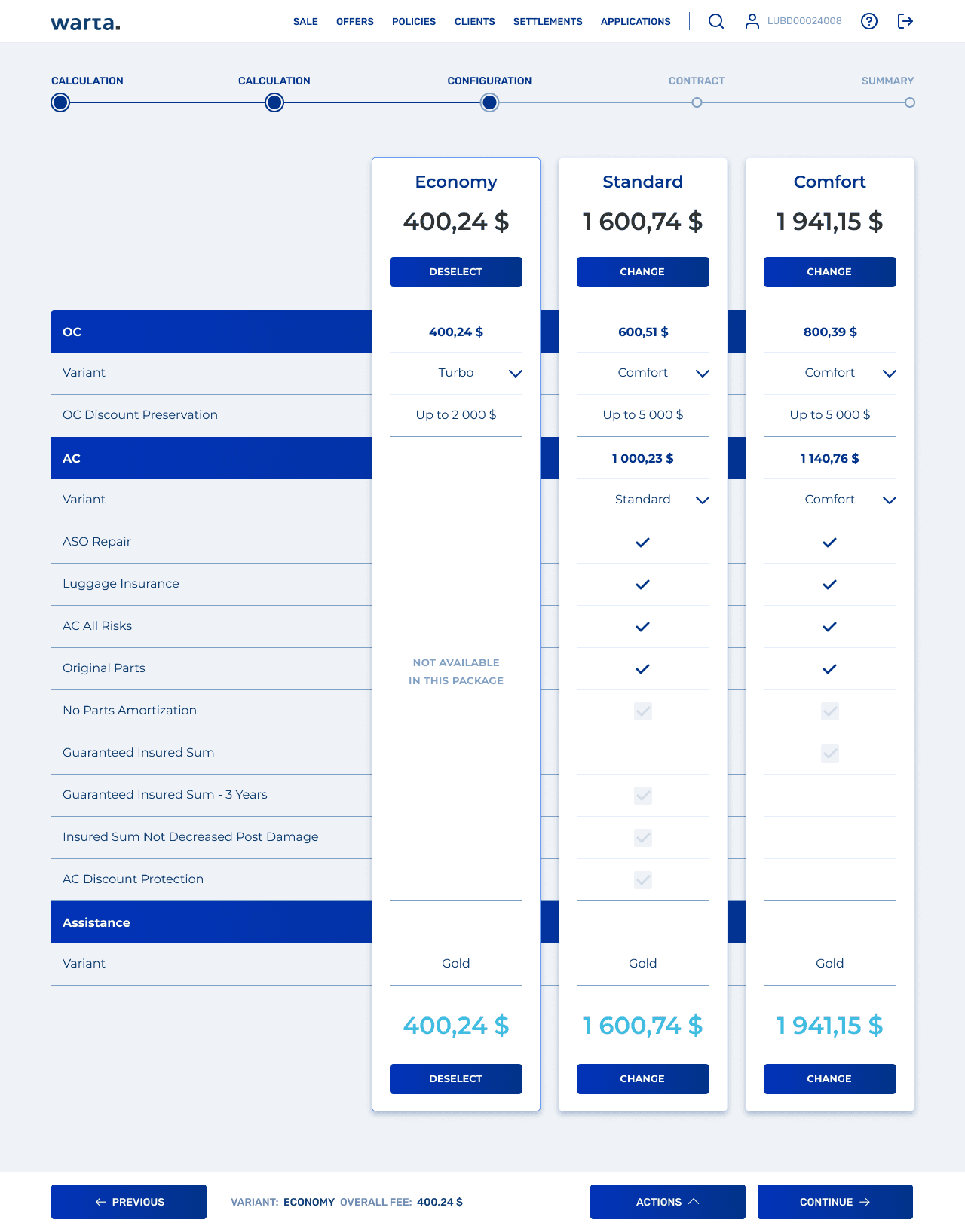The width and height of the screenshot is (965, 1232).
Task: Click the user profile icon
Action: (x=752, y=21)
